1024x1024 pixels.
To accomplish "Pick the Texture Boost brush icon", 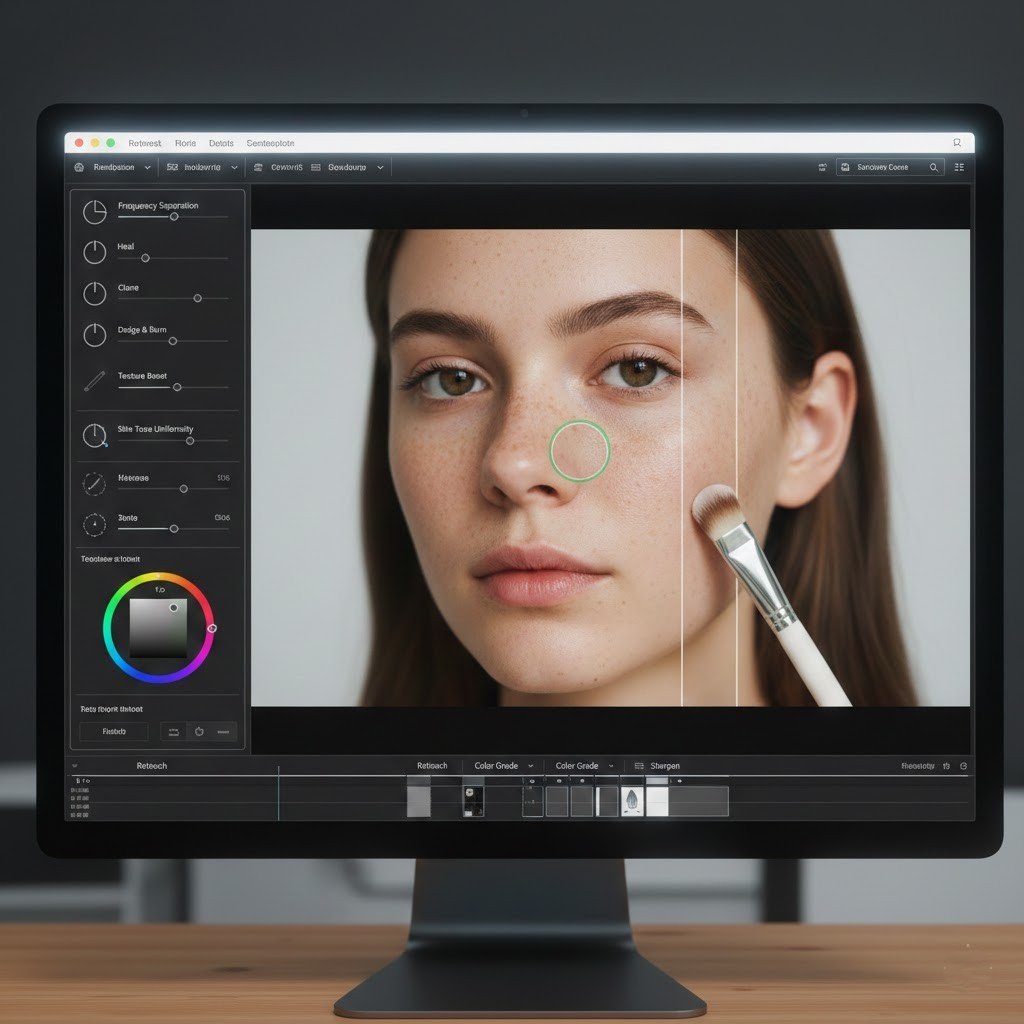I will click(x=94, y=380).
